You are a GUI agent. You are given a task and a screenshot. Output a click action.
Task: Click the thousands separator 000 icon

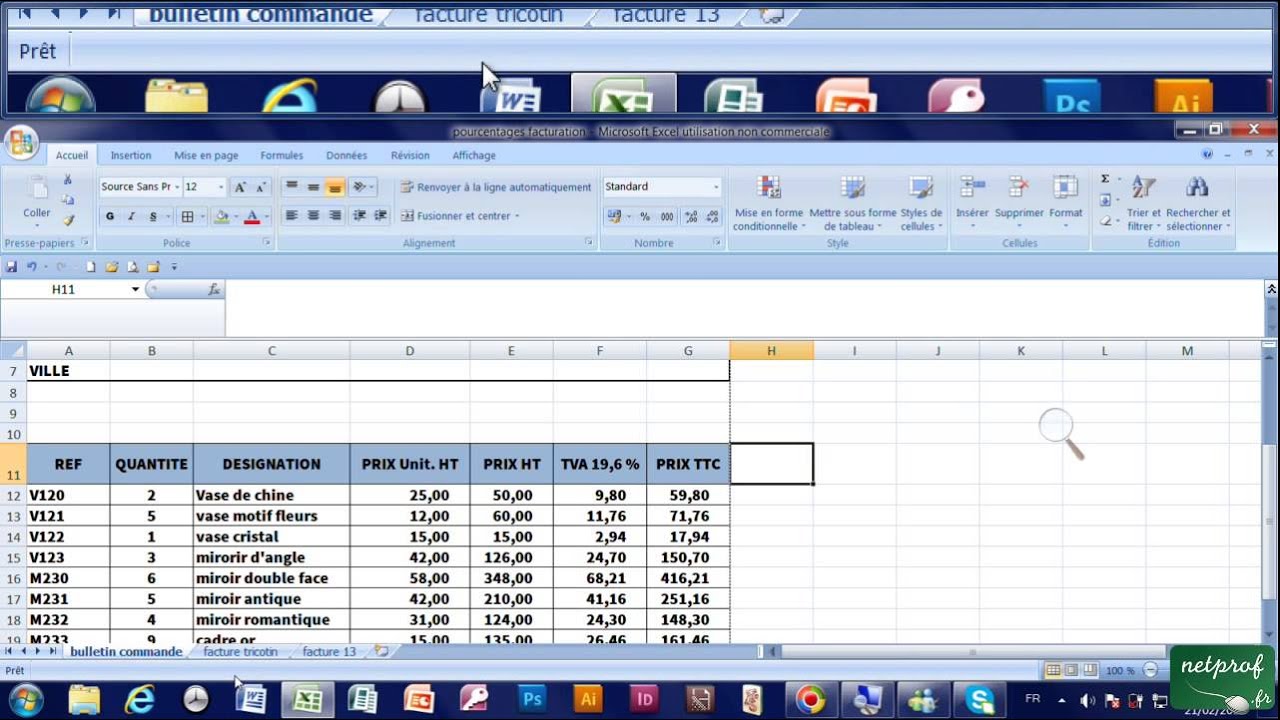(667, 216)
